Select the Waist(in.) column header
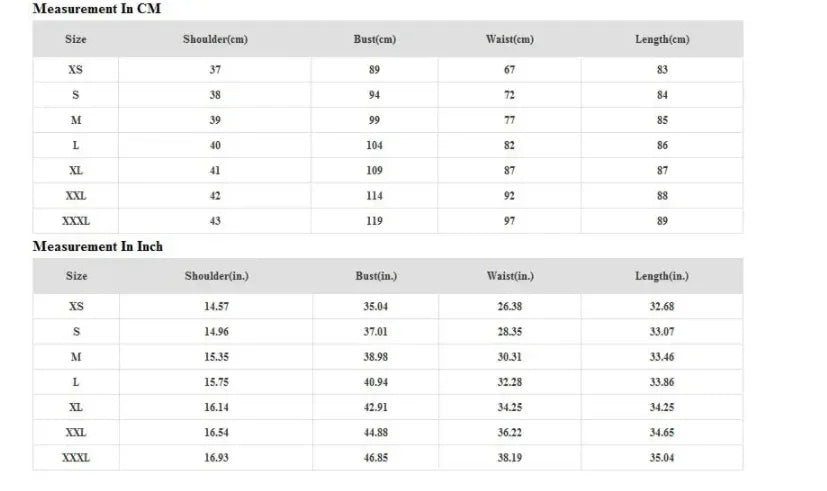827x491 pixels. pyautogui.click(x=509, y=276)
